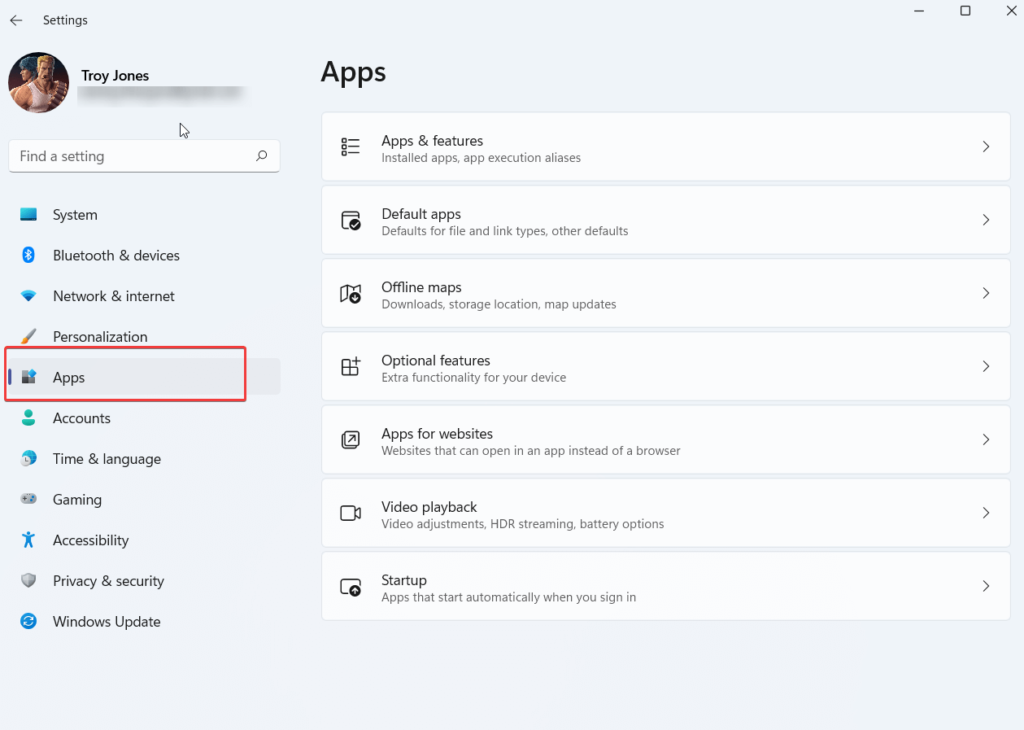
Task: Click the Bluetooth & devices icon
Action: [28, 255]
